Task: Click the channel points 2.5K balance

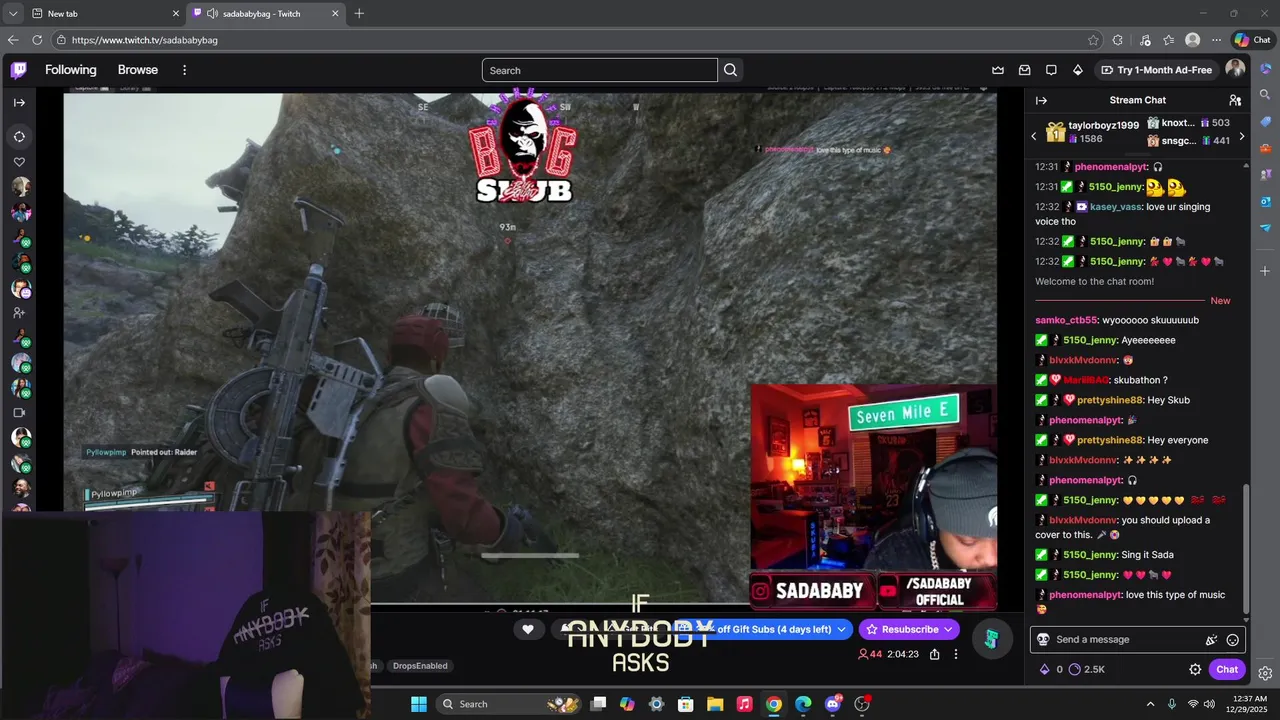Action: [1087, 669]
